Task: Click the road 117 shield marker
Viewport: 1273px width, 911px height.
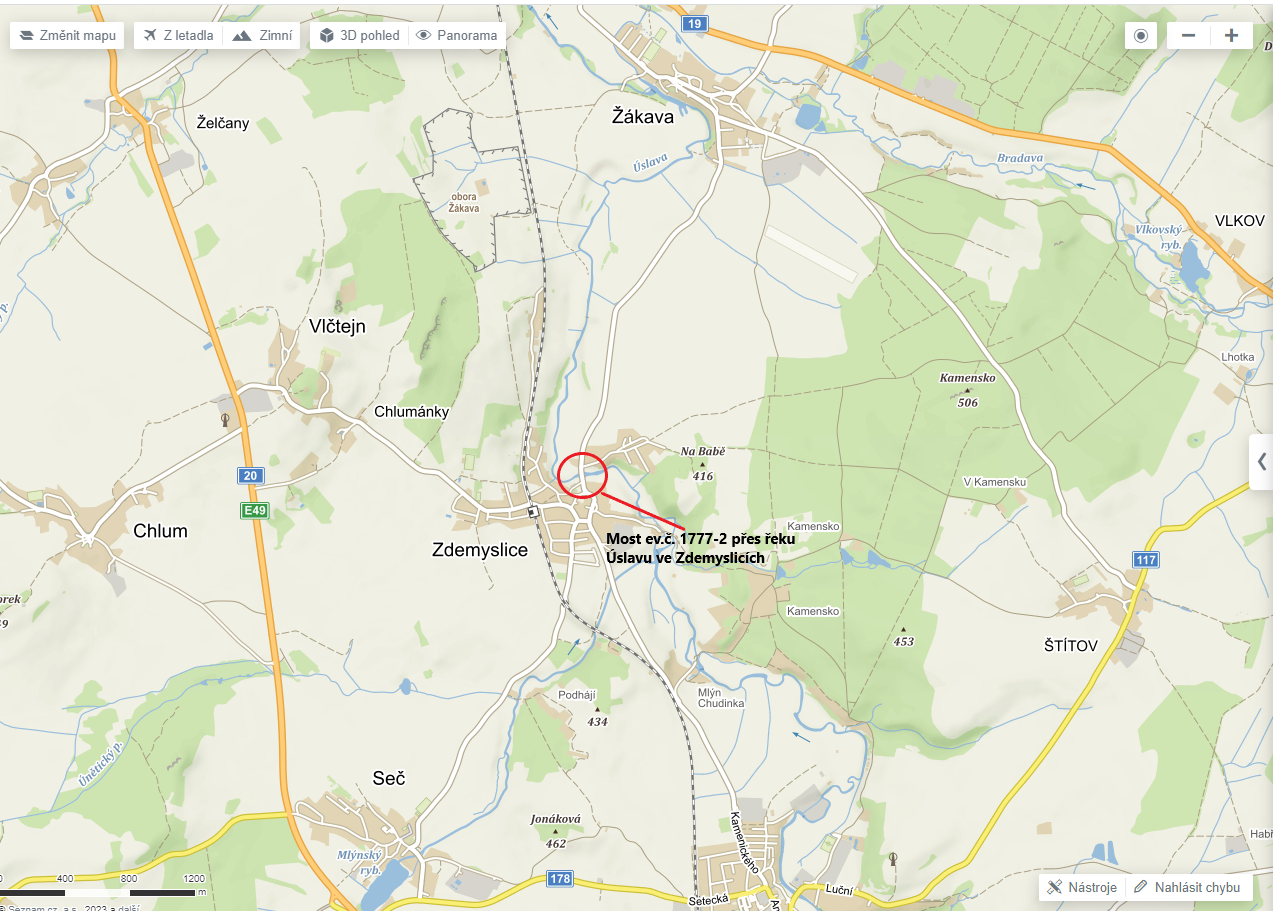Action: 1145,559
